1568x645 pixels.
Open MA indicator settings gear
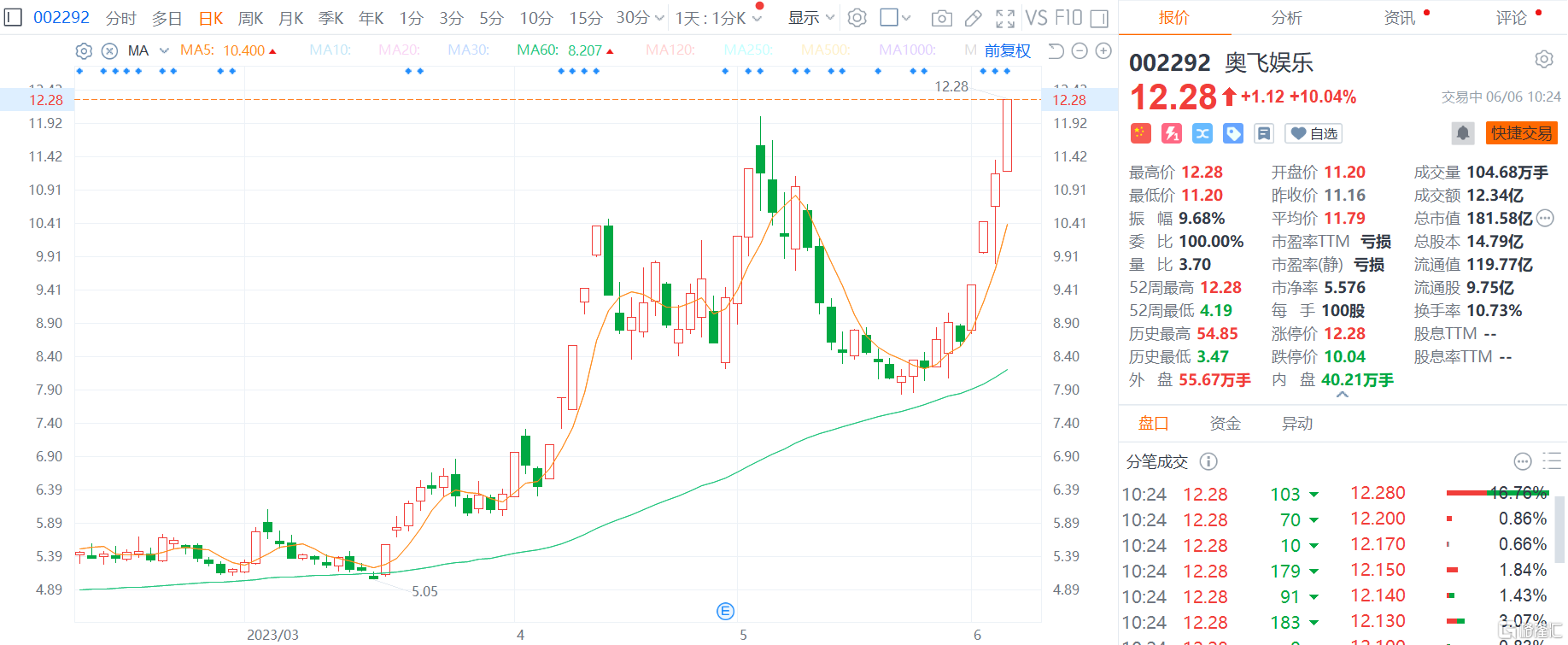tap(84, 51)
